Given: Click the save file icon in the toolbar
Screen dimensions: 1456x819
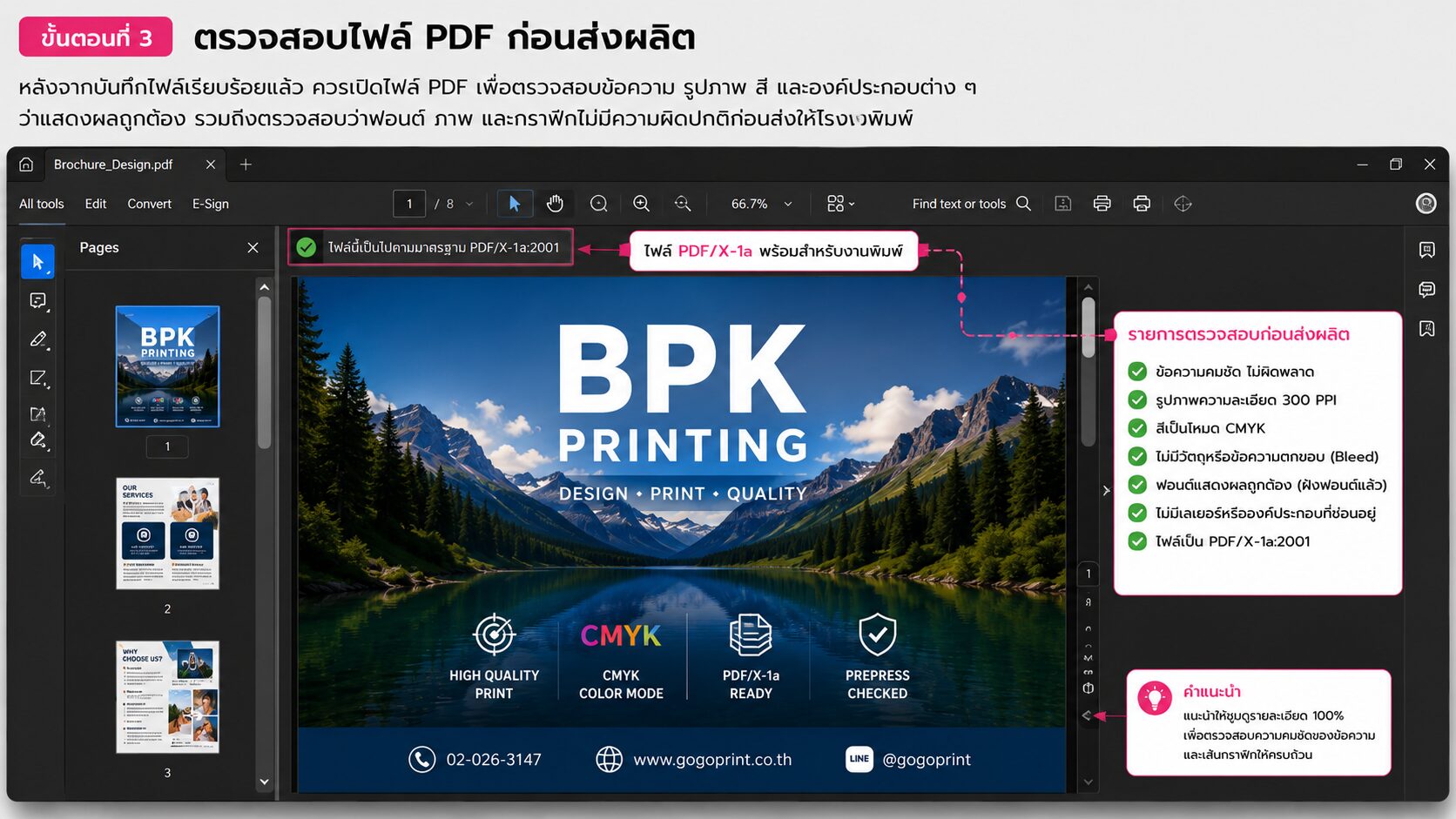Looking at the screenshot, I should (x=1063, y=204).
